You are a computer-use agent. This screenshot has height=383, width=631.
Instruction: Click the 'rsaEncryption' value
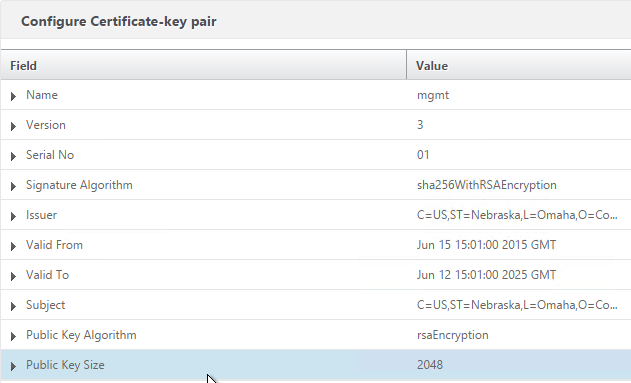click(453, 335)
